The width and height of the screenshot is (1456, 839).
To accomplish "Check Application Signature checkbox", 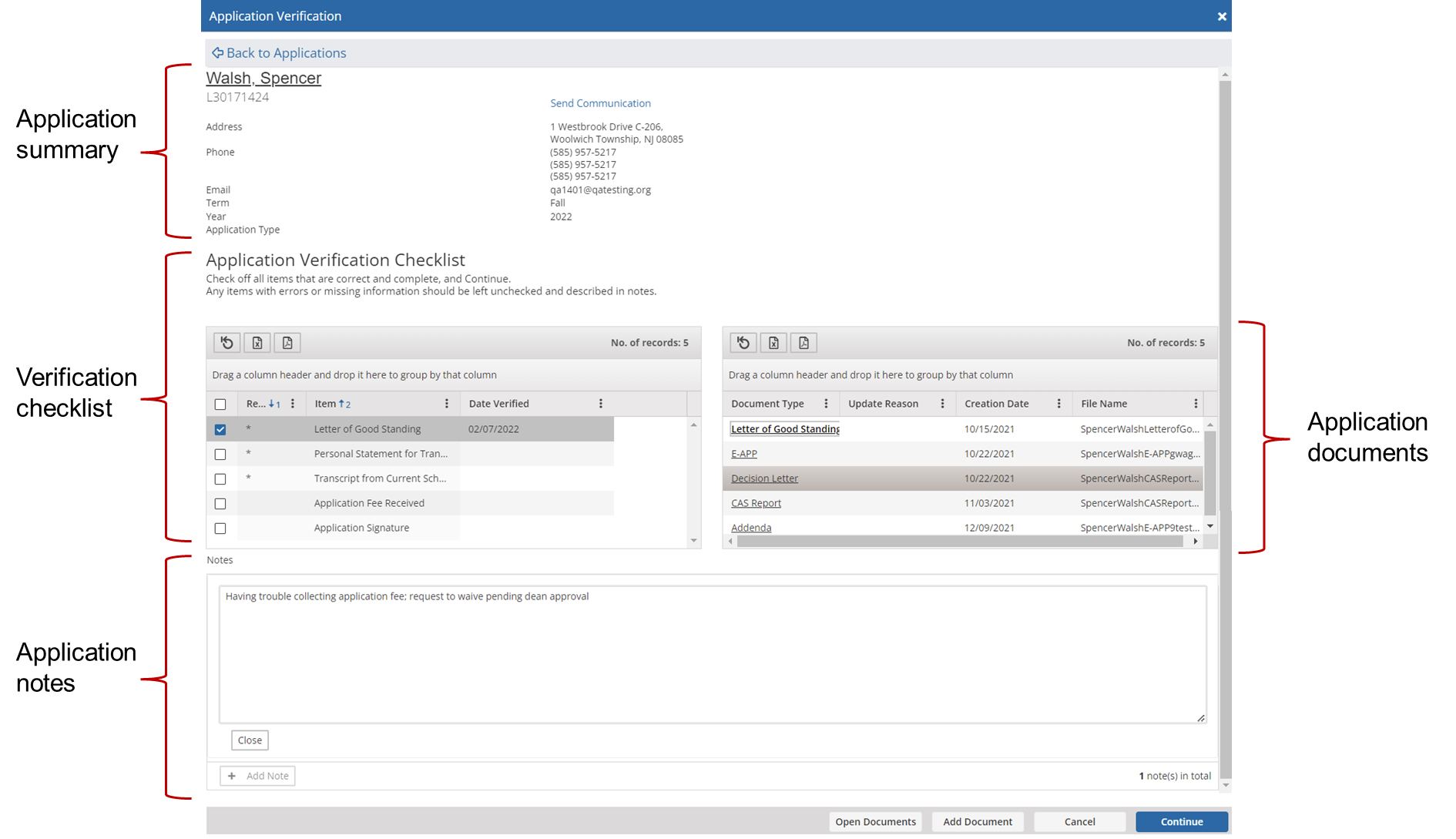I will (220, 528).
